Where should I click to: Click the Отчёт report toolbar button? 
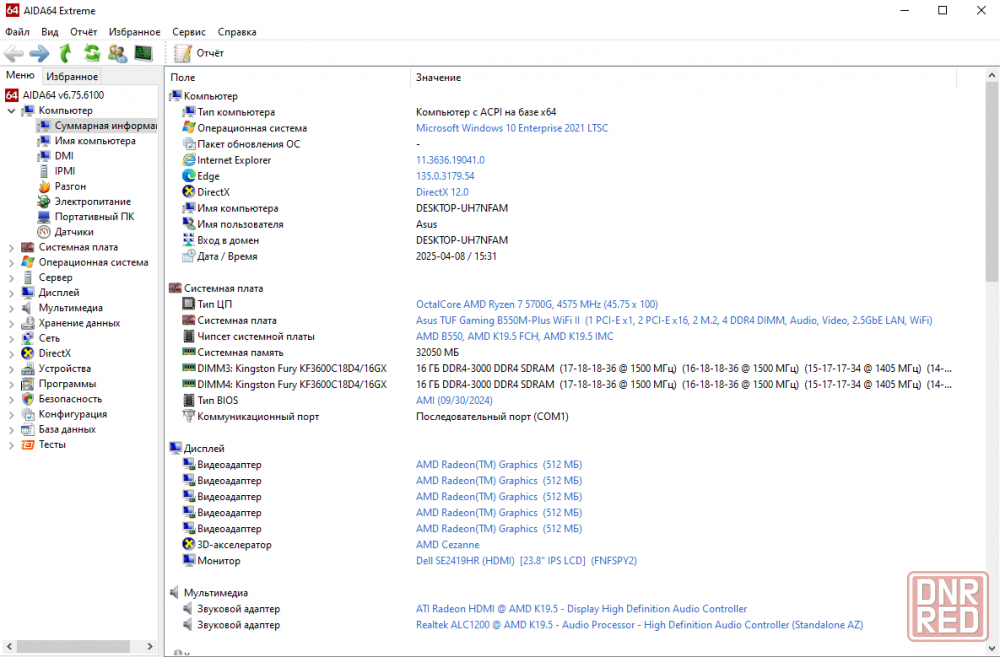point(199,54)
